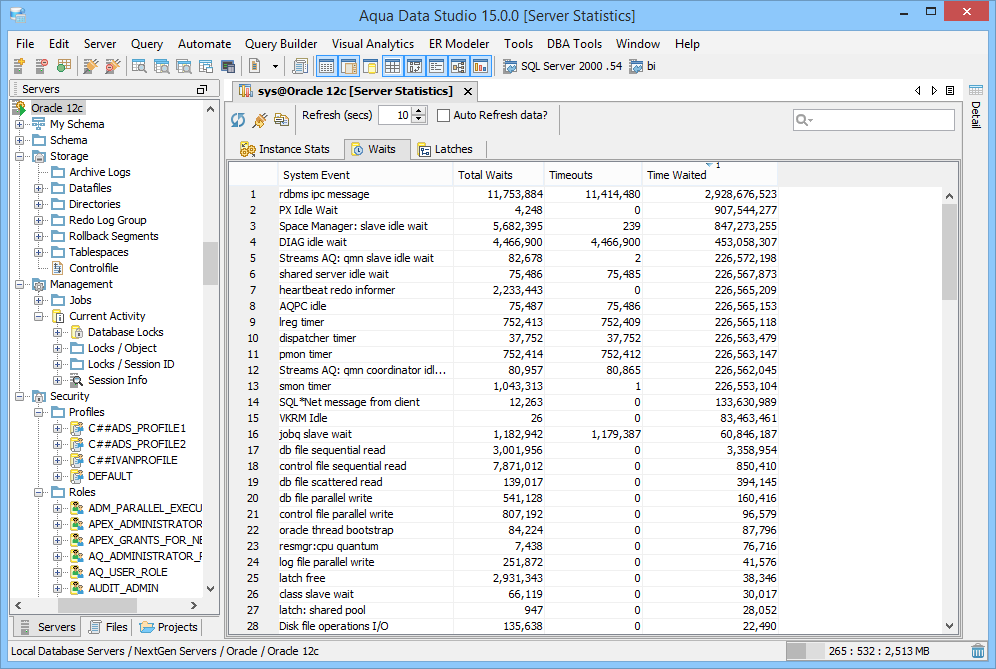The width and height of the screenshot is (996, 669).
Task: Open the first Query Analyzer toolbar icon
Action: (x=139, y=66)
